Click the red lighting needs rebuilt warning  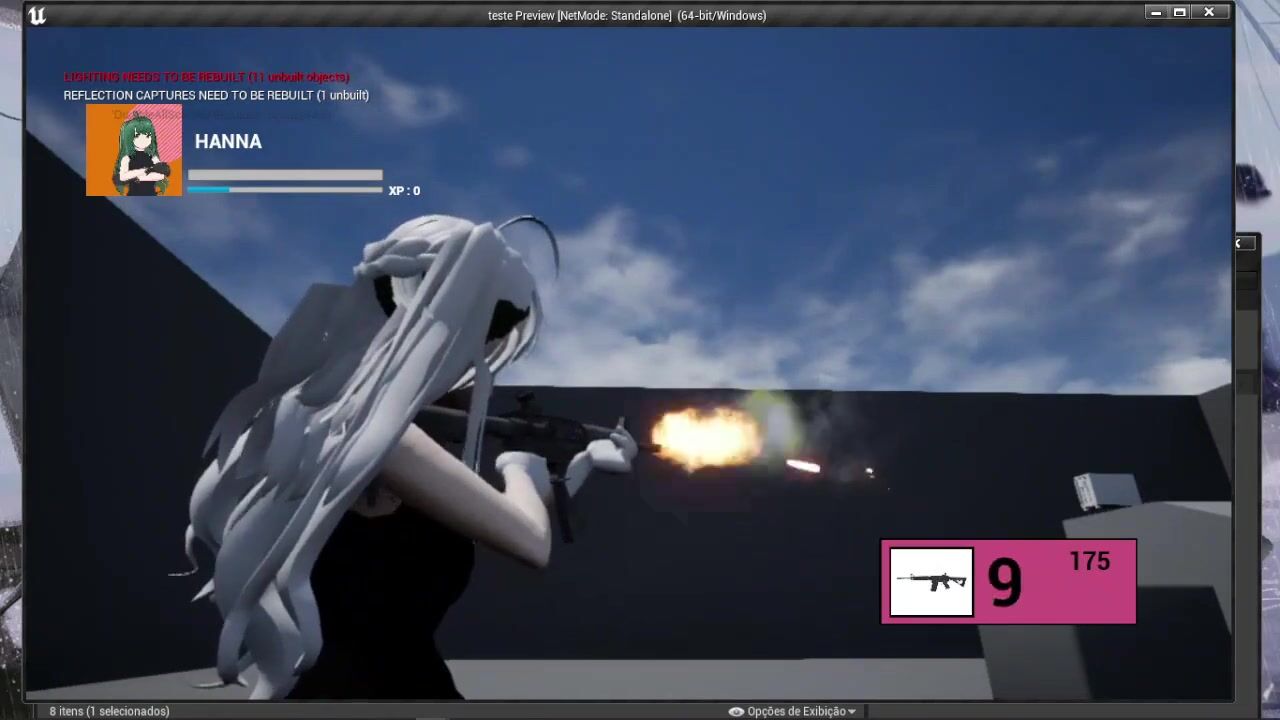point(206,77)
